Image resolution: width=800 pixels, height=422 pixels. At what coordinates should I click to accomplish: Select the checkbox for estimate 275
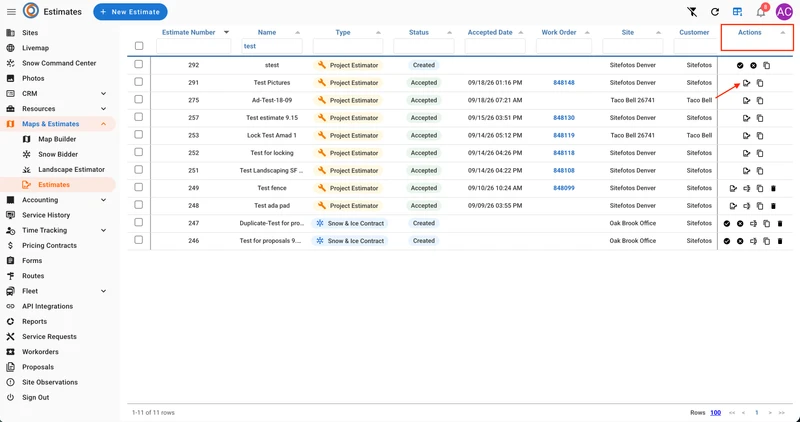point(139,100)
